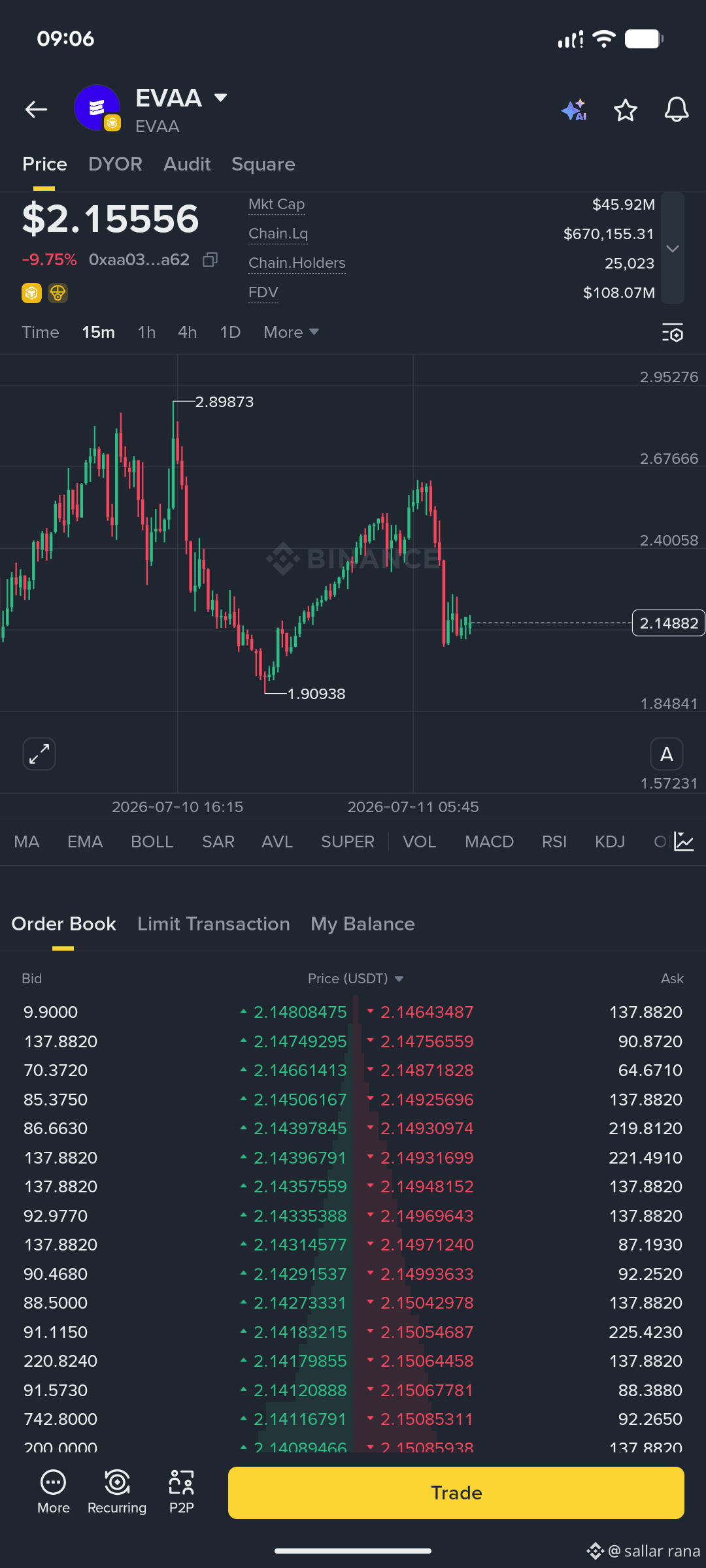Screen dimensions: 706x1568
Task: Toggle RSI indicator
Action: 554,841
